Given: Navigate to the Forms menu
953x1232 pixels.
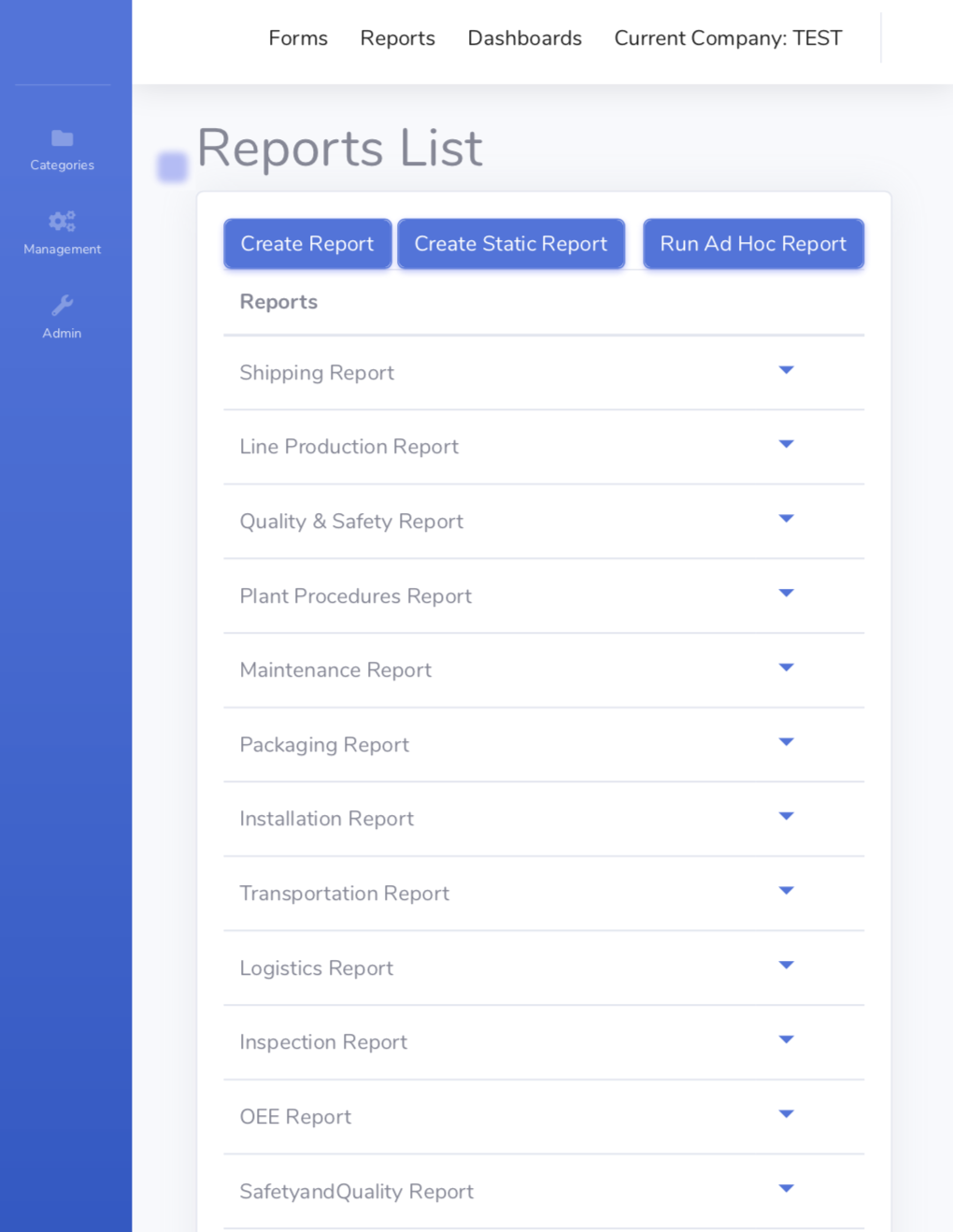Looking at the screenshot, I should tap(297, 38).
